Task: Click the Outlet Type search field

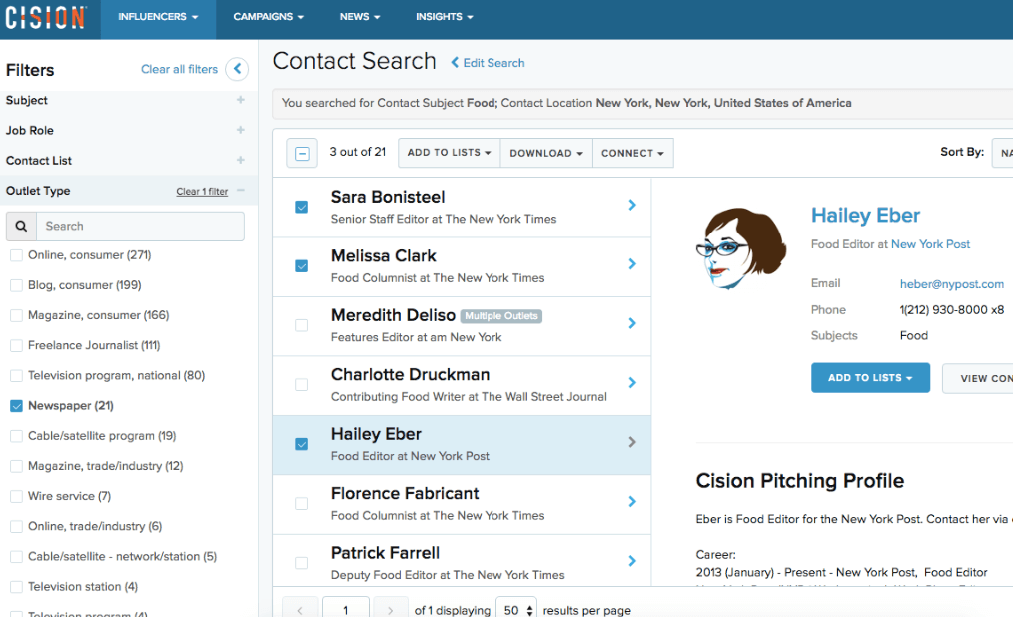Action: [140, 227]
